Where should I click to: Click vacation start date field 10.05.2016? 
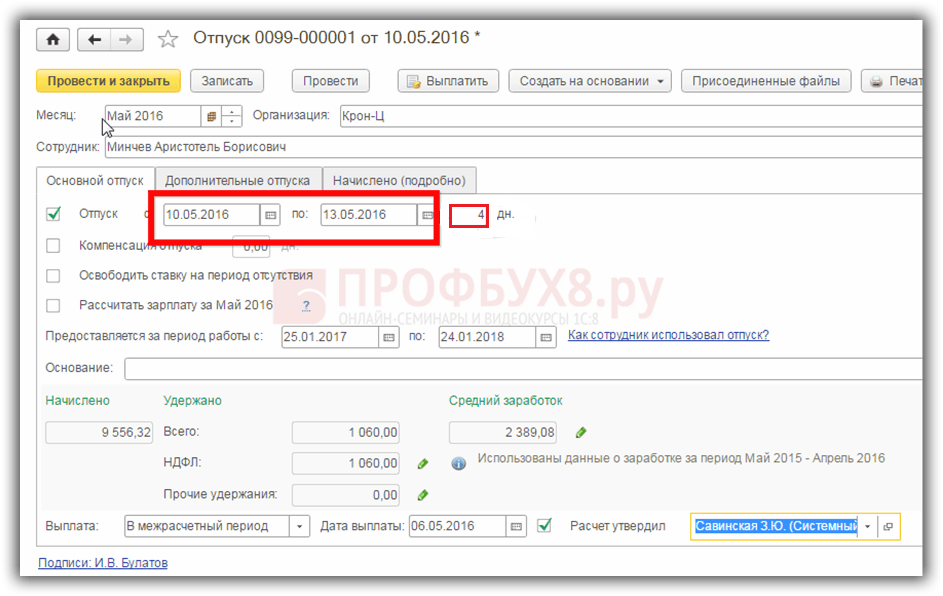click(212, 215)
